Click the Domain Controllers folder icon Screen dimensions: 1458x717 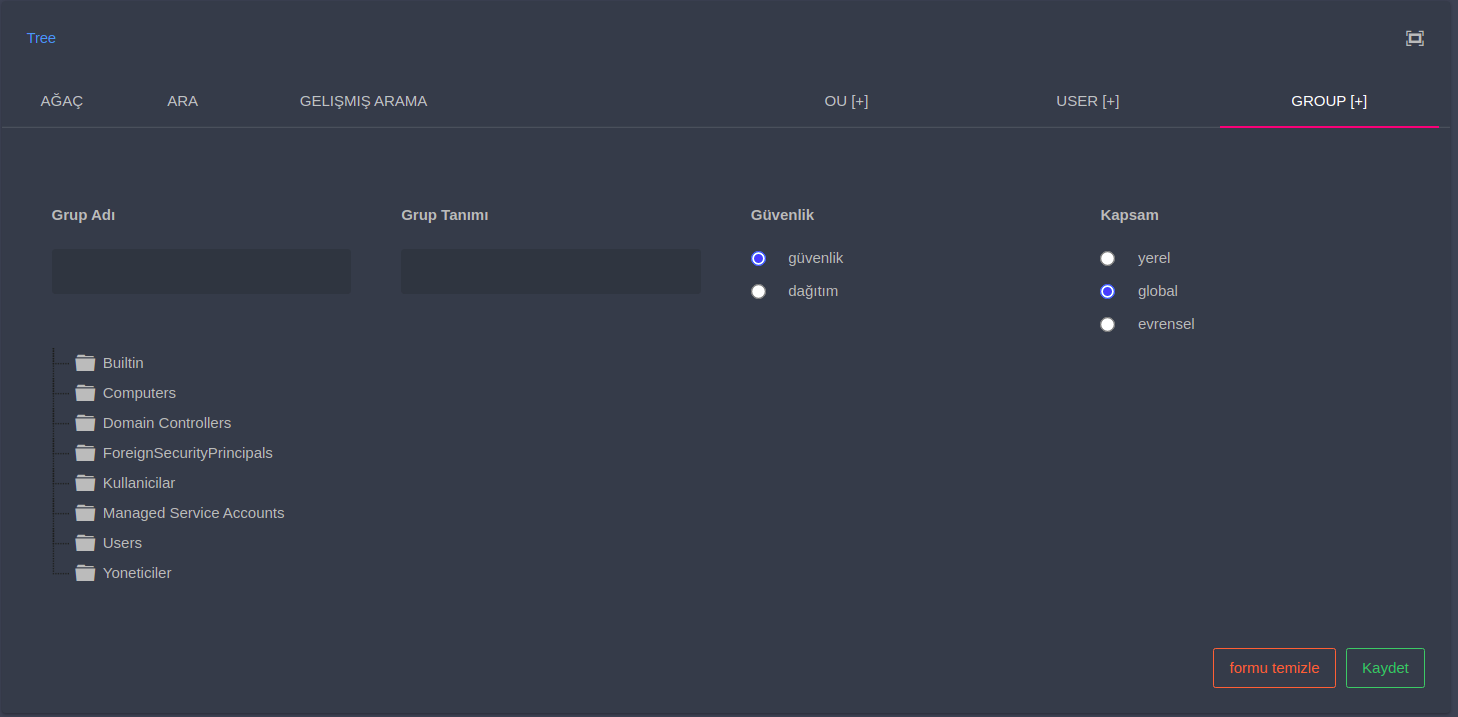point(85,423)
